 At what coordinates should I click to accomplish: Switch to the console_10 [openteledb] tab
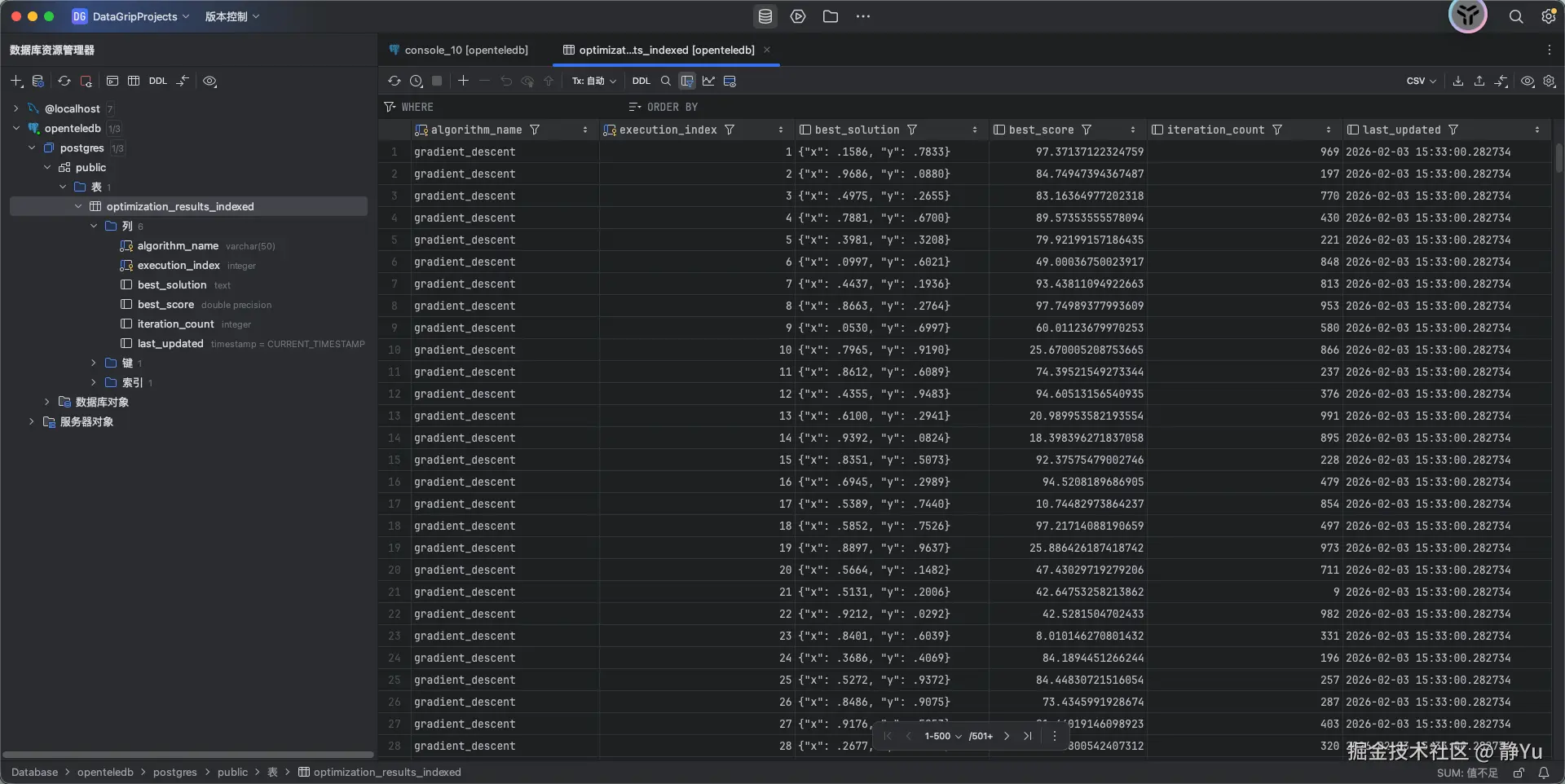[x=465, y=50]
